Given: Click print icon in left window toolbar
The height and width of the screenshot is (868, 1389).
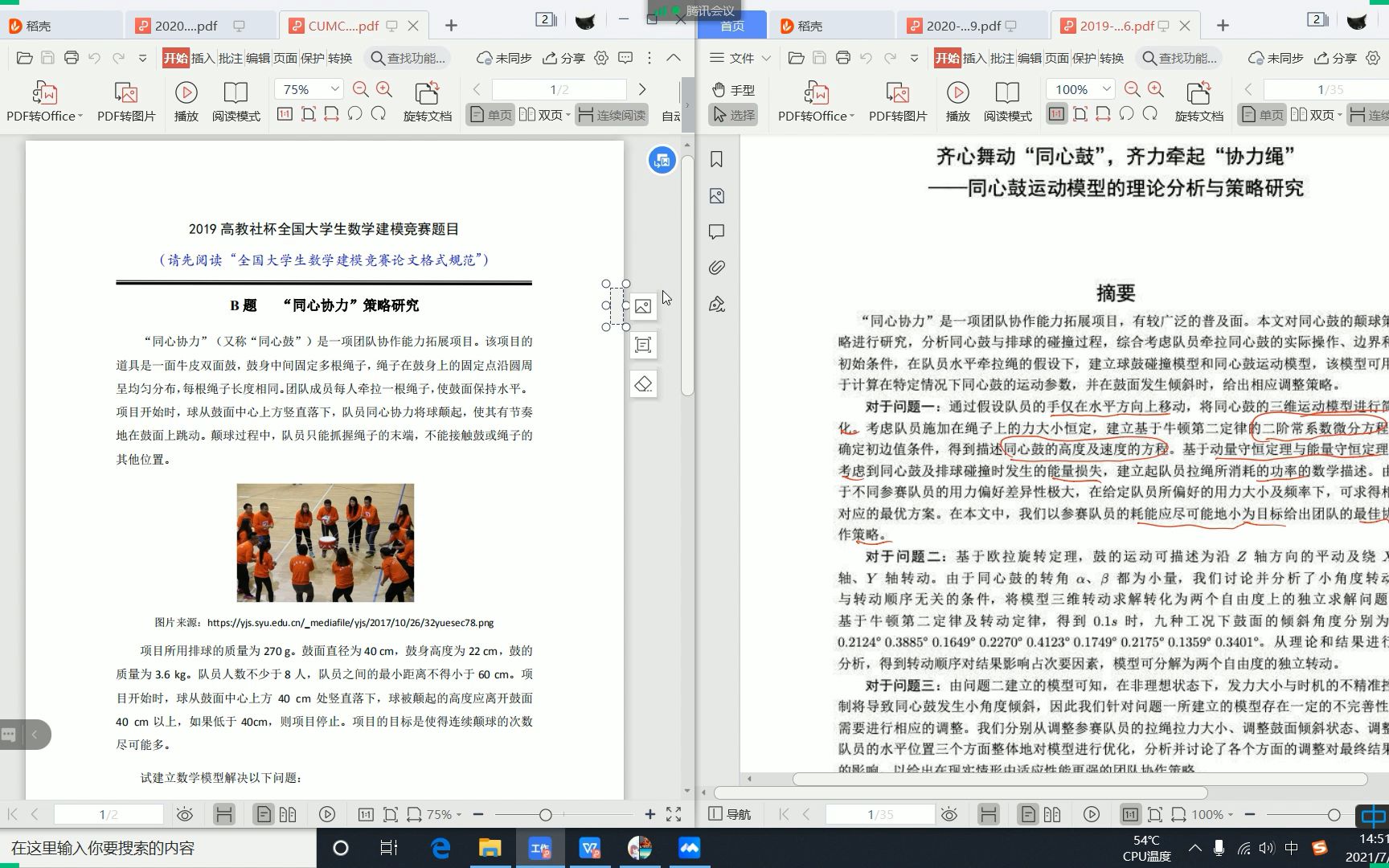Looking at the screenshot, I should point(72,58).
